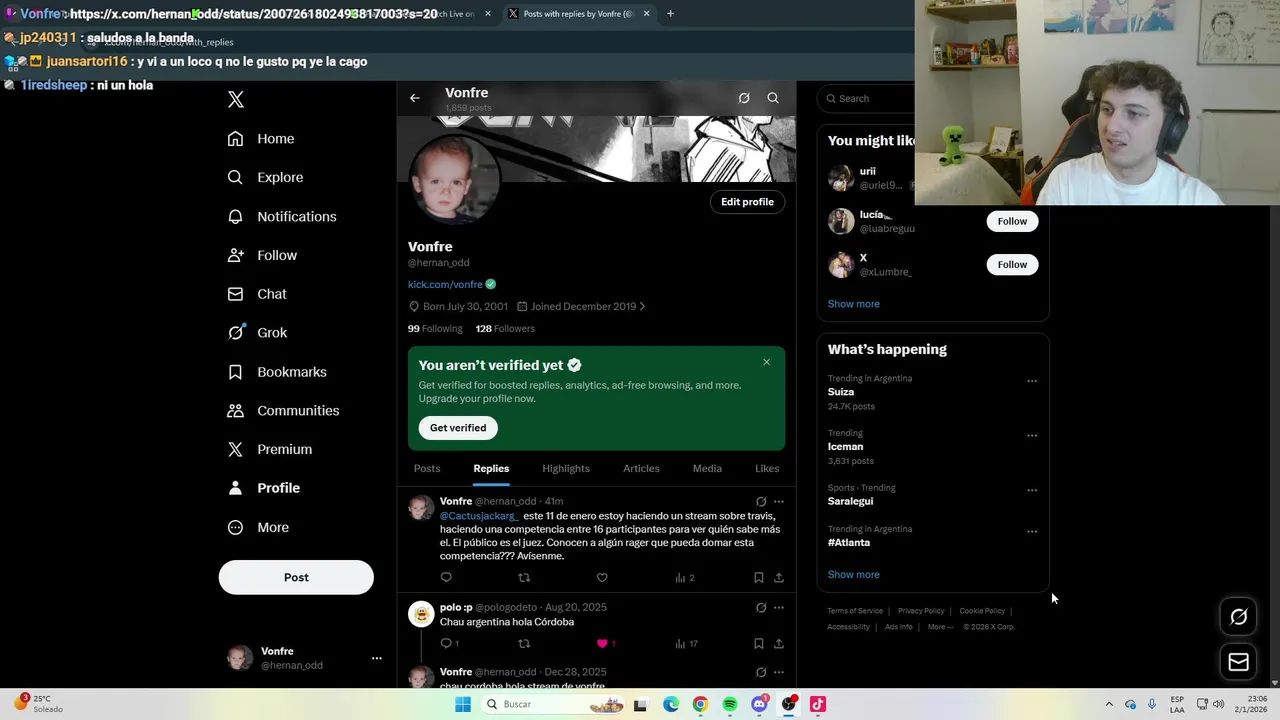The width and height of the screenshot is (1280, 720).
Task: Click the Search field
Action: [867, 98]
